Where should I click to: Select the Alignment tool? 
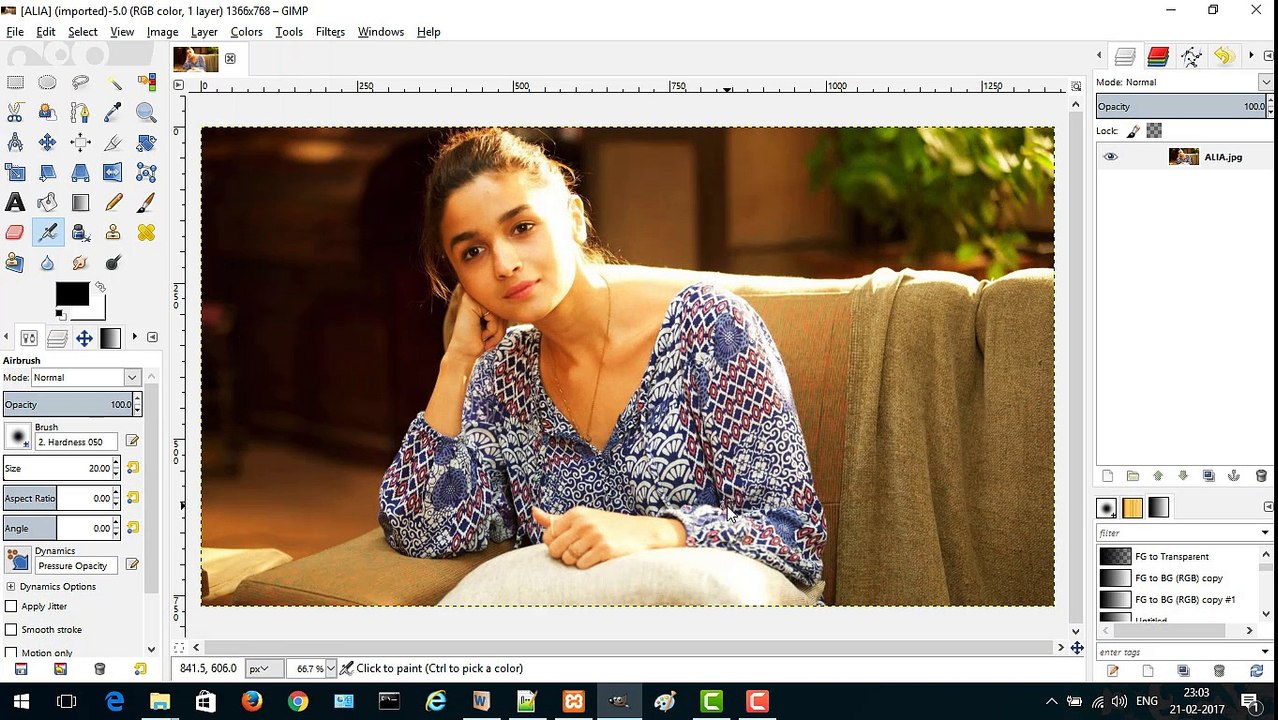coord(80,143)
